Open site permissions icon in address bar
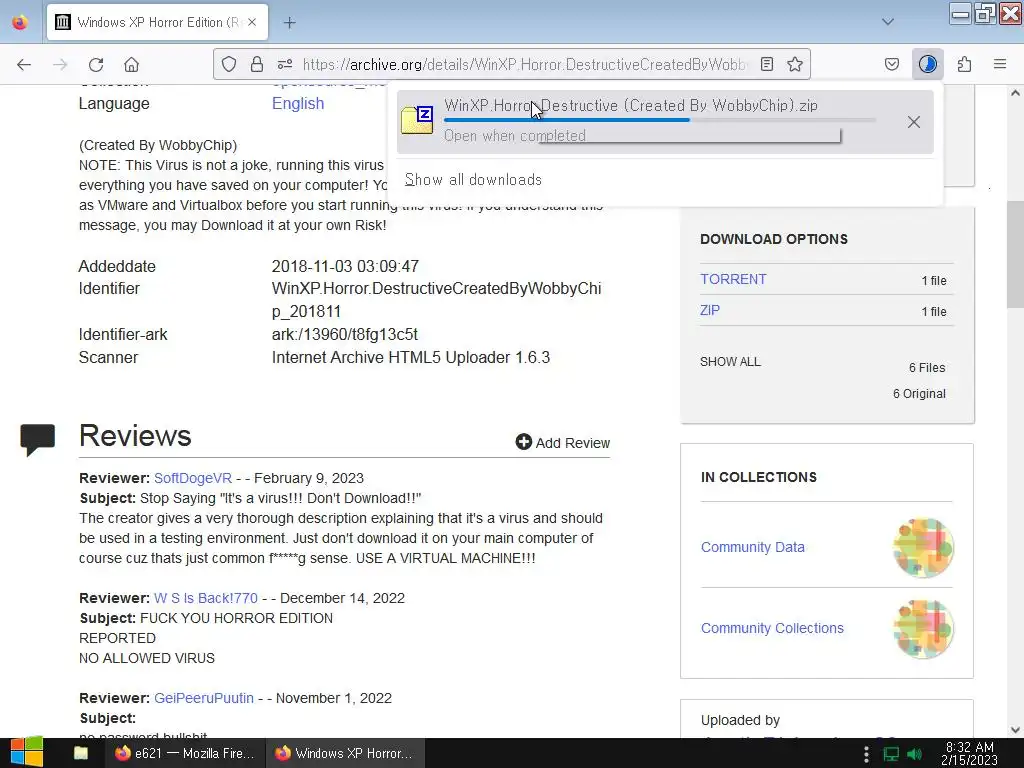This screenshot has height=768, width=1024. 285,64
